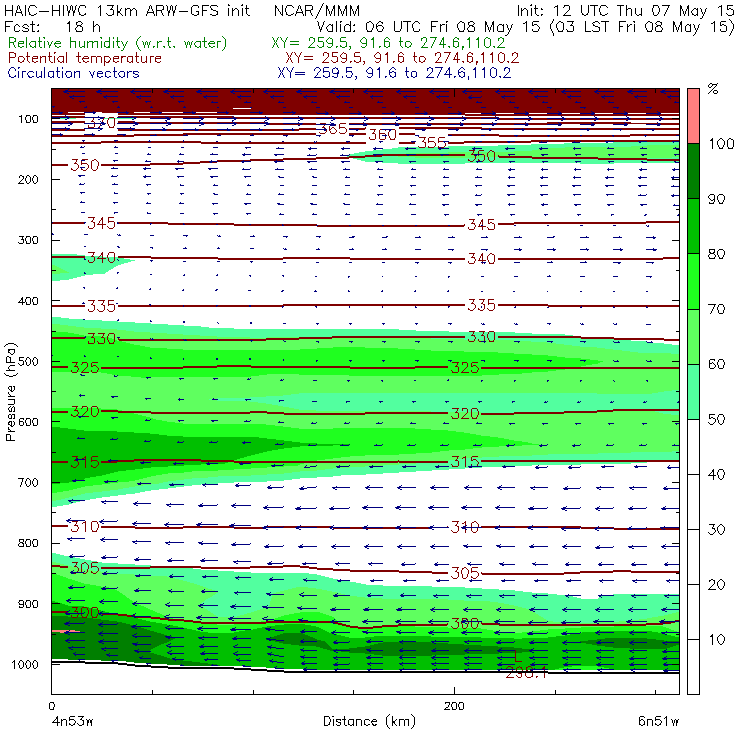Click the '70' color bar tick label
Viewport: 740px width, 740px height.
(x=716, y=309)
